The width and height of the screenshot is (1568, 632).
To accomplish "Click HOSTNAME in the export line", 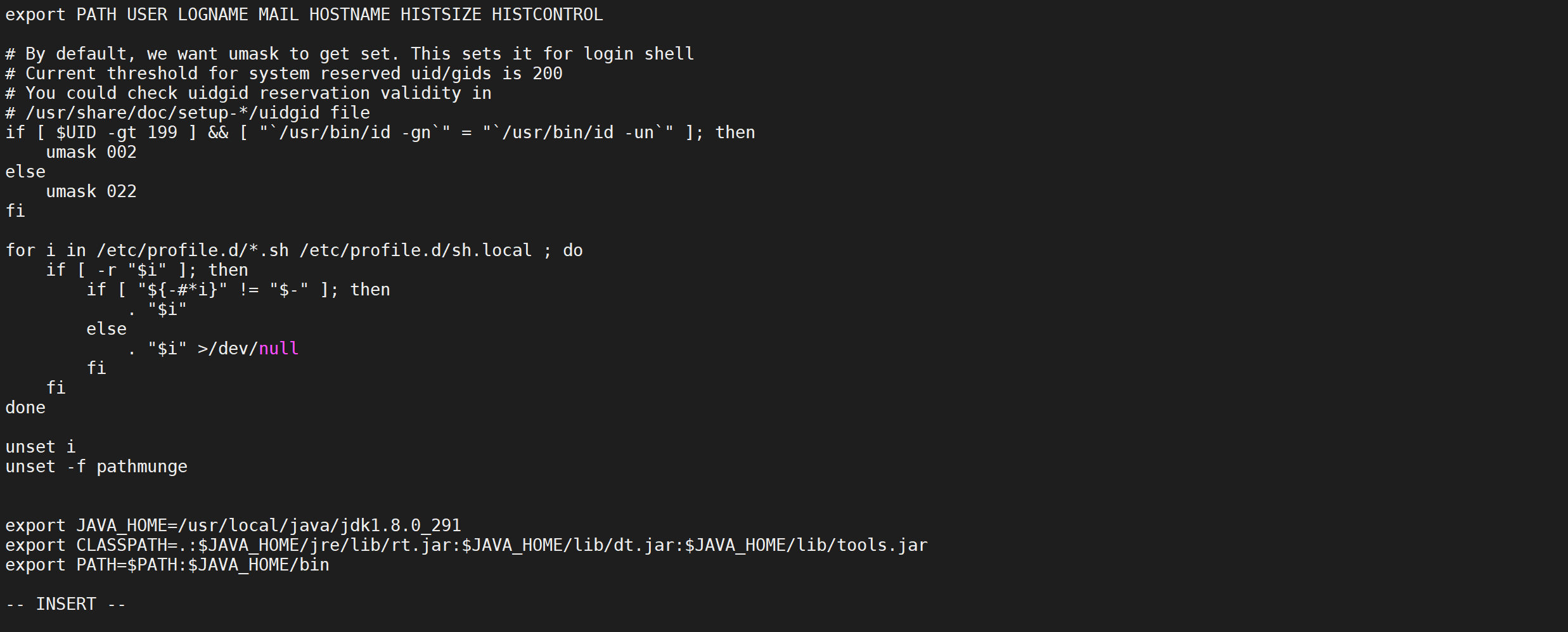I will point(350,15).
